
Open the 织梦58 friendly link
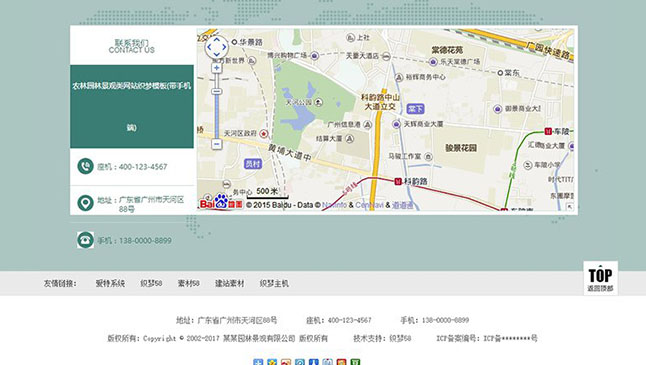point(151,283)
